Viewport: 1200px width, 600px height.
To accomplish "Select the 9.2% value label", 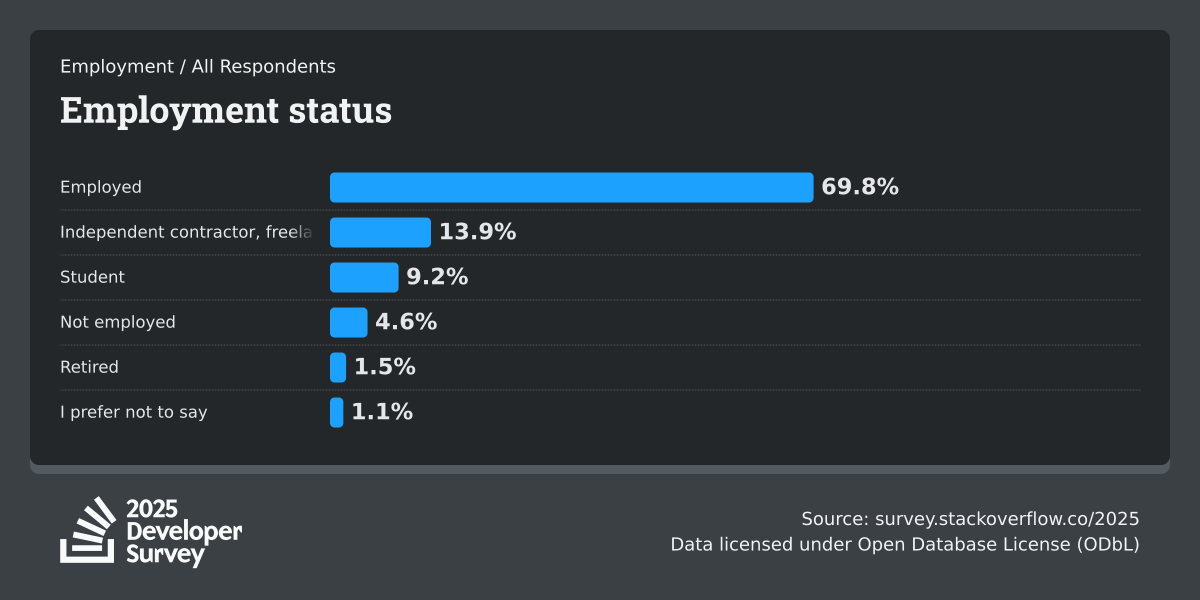I will tap(437, 277).
